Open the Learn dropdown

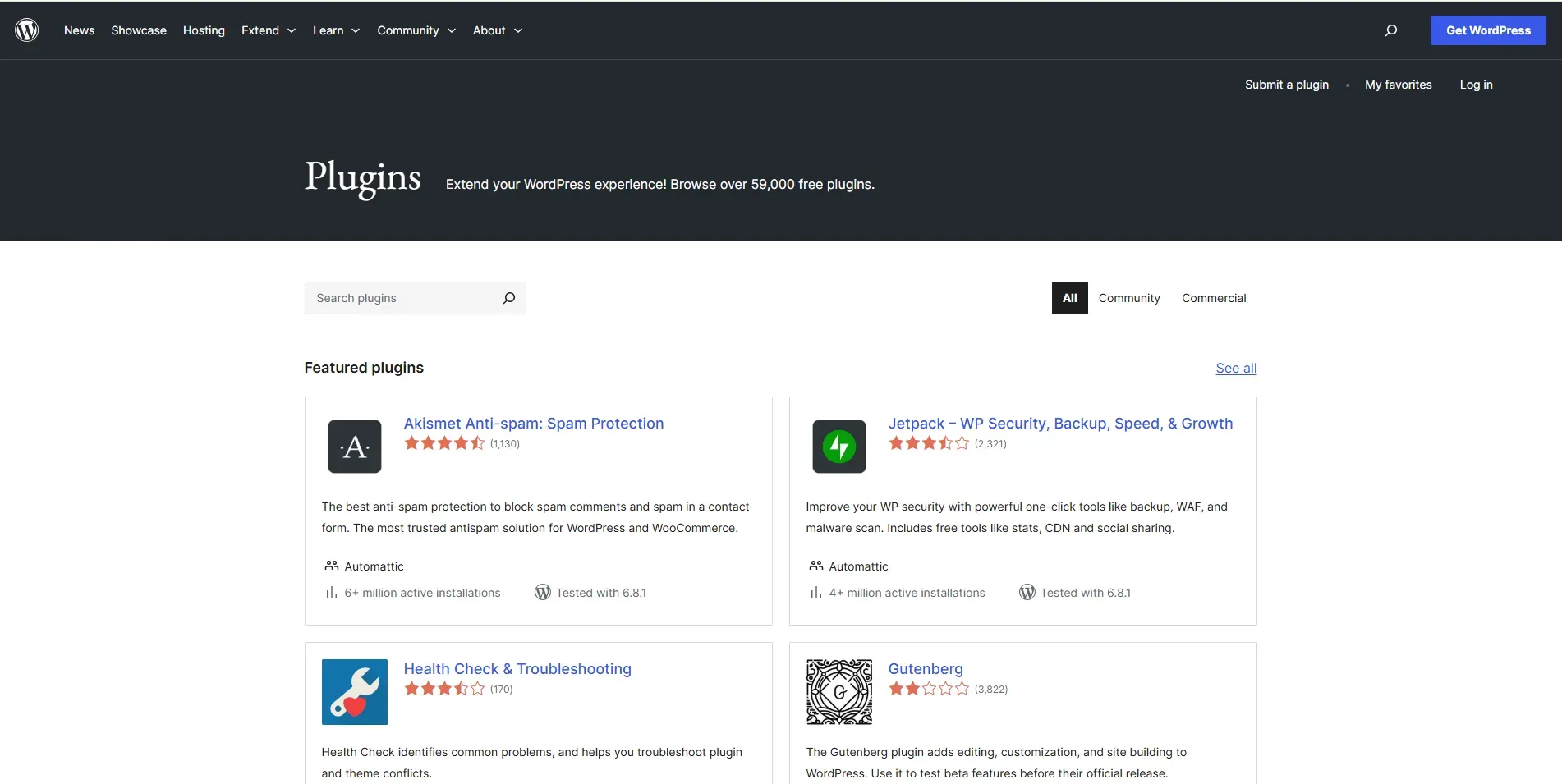pos(334,30)
